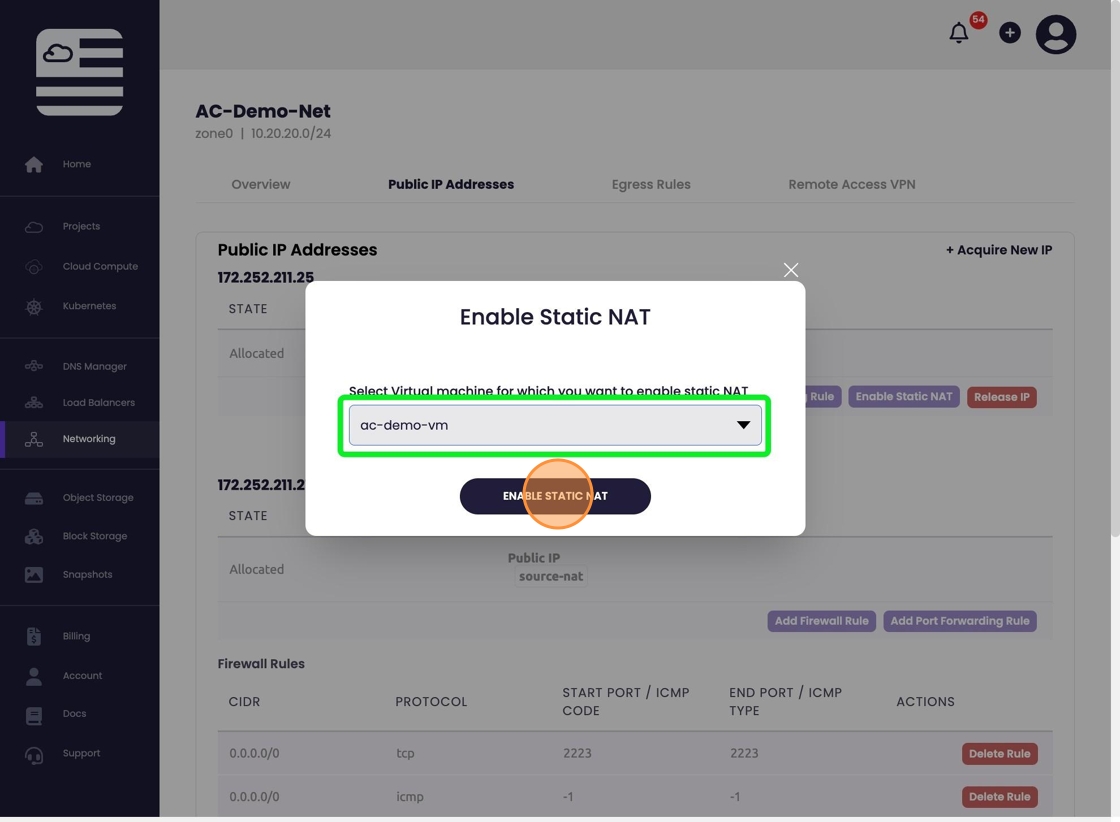This screenshot has height=822, width=1120.
Task: Switch to the Egress Rules tab
Action: pos(651,184)
